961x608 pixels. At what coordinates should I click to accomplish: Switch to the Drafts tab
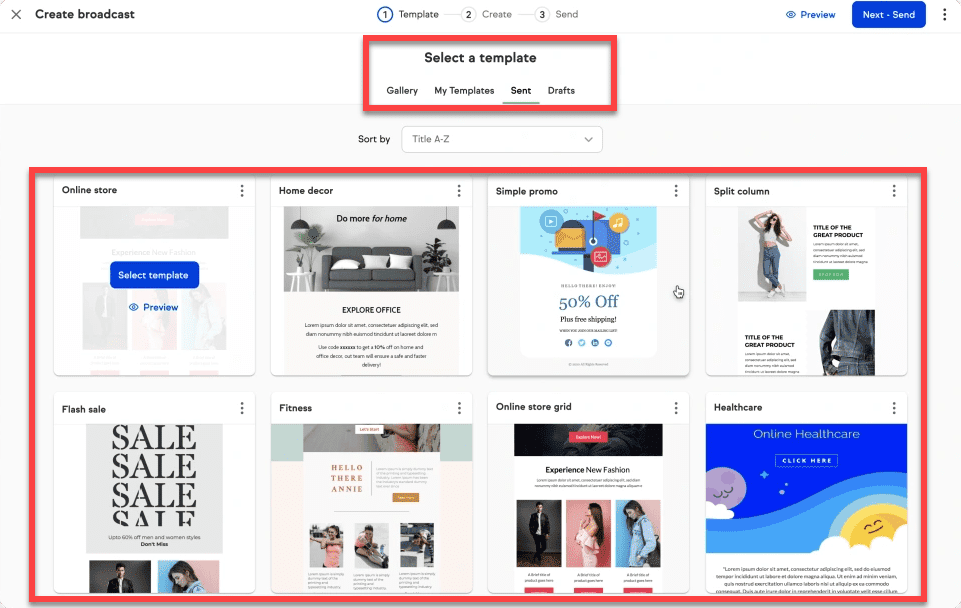[561, 90]
